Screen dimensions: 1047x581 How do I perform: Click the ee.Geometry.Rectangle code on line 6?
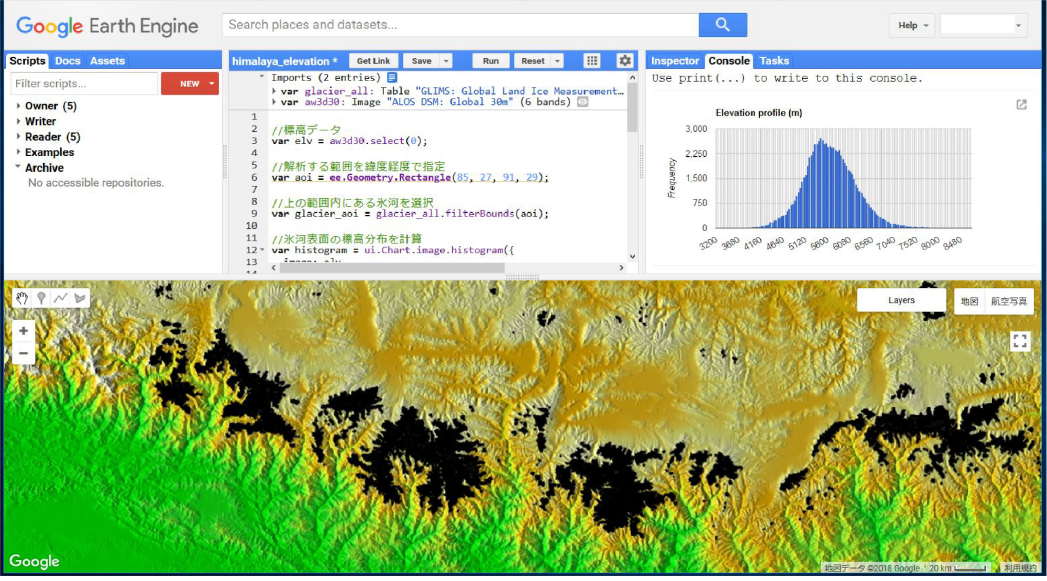(x=390, y=177)
